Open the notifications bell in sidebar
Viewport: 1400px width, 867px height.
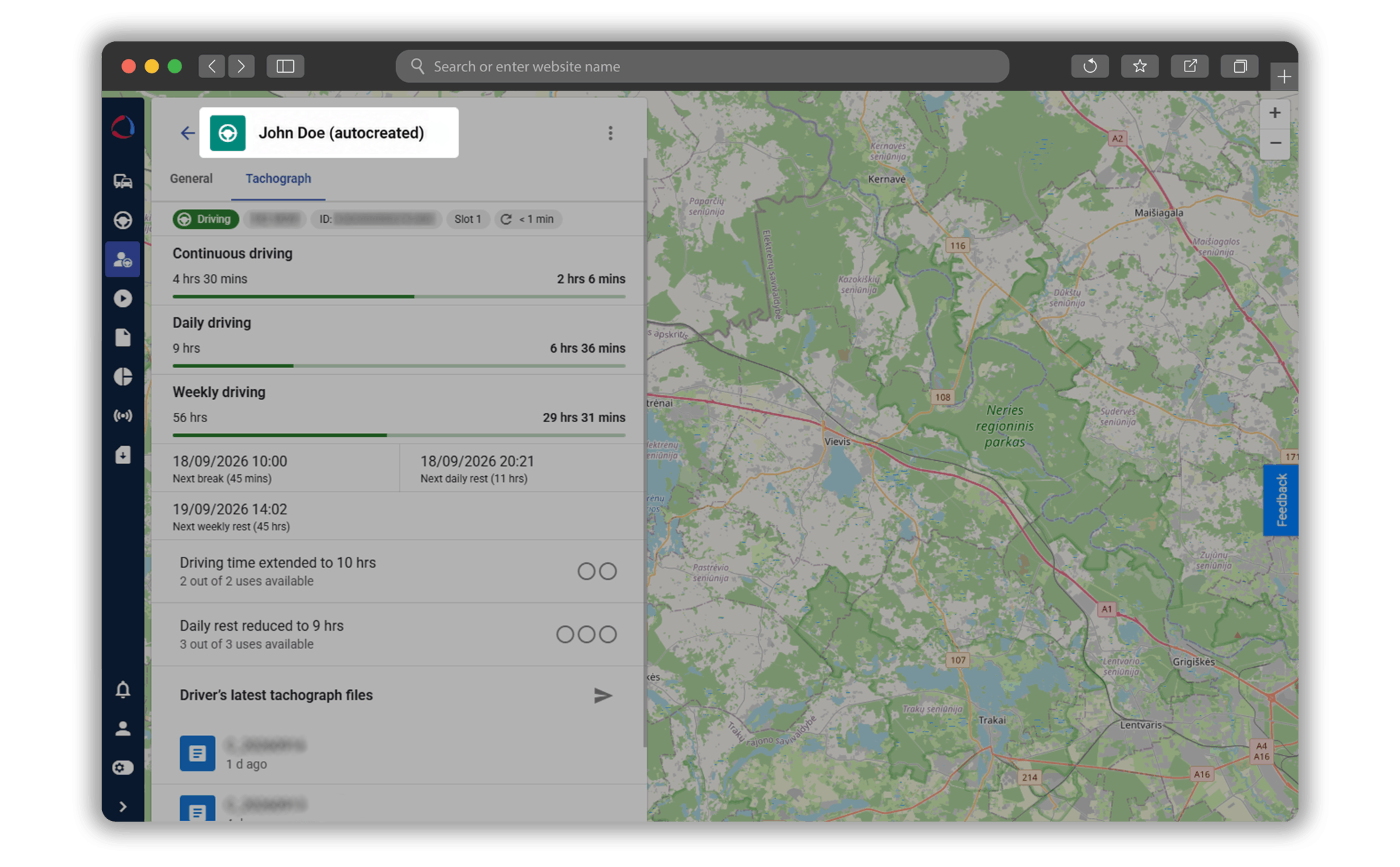[123, 689]
